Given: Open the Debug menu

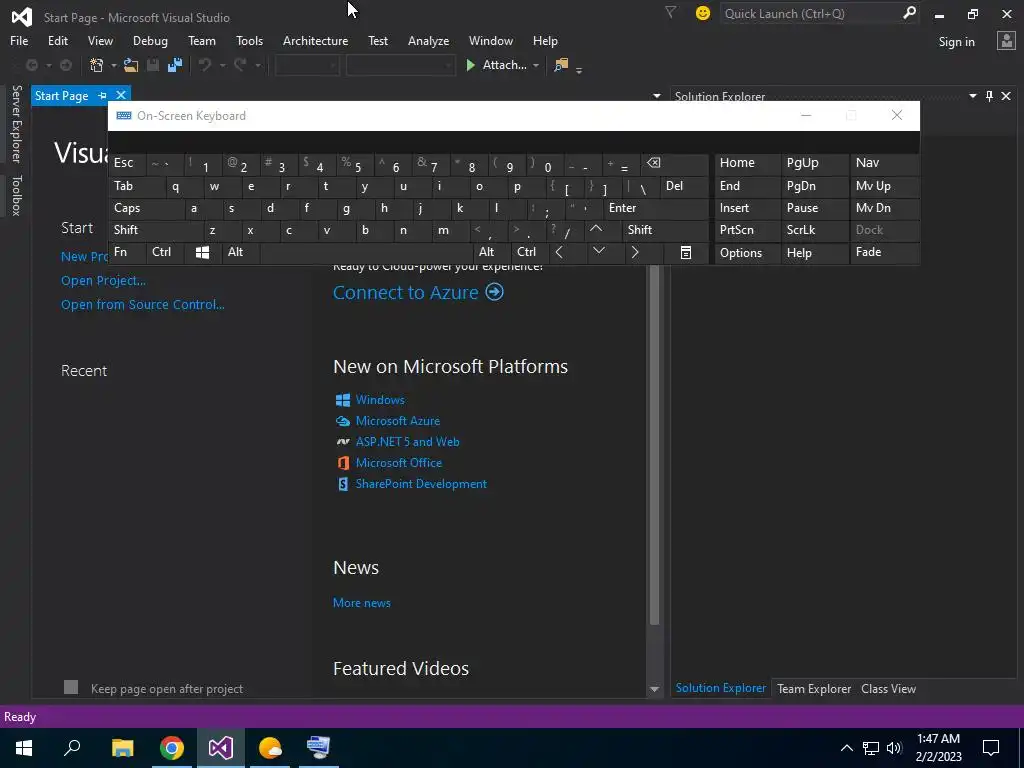Looking at the screenshot, I should click(150, 40).
